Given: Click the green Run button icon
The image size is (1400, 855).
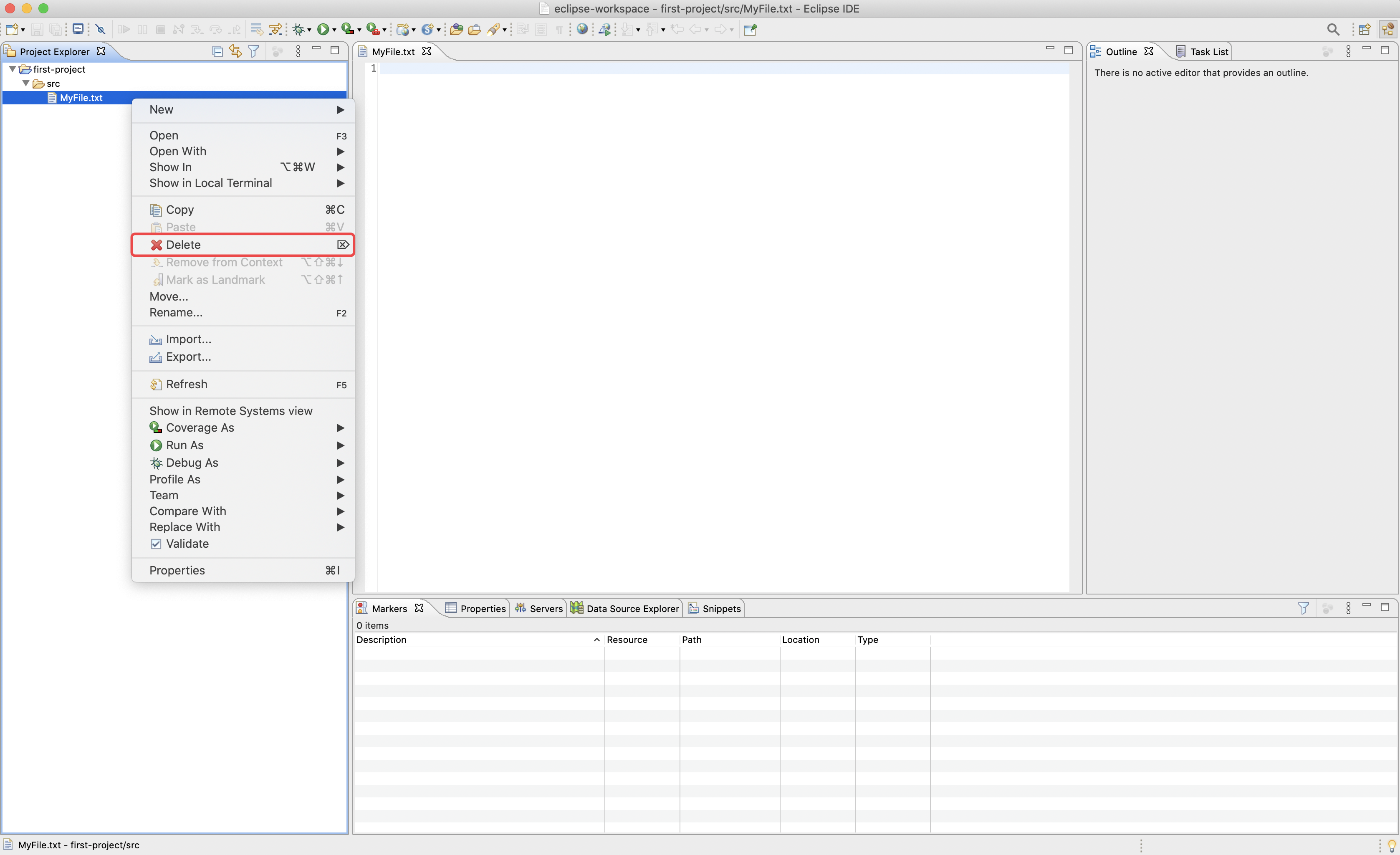Looking at the screenshot, I should click(x=323, y=29).
